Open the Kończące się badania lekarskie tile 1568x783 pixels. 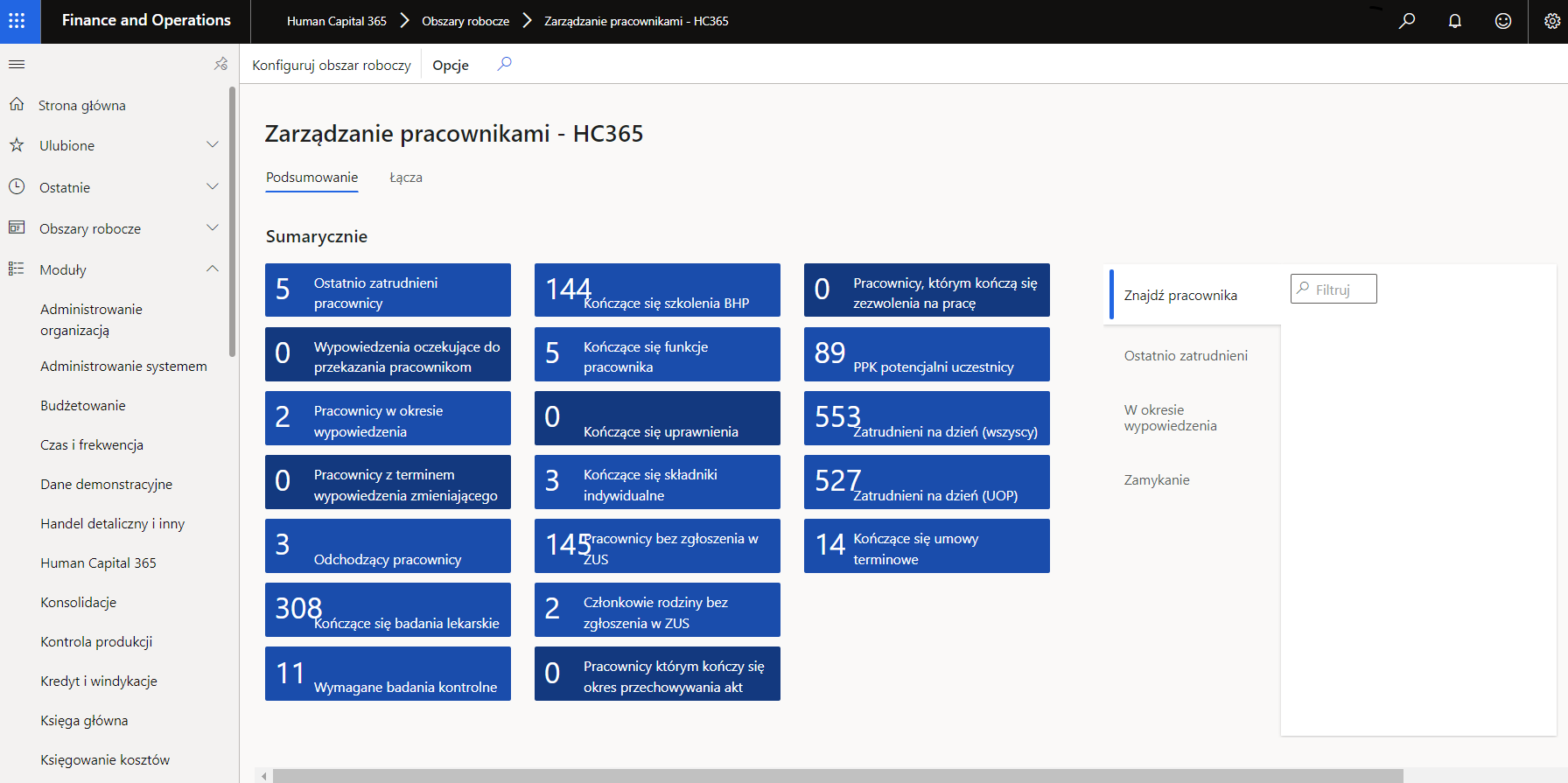tap(388, 610)
